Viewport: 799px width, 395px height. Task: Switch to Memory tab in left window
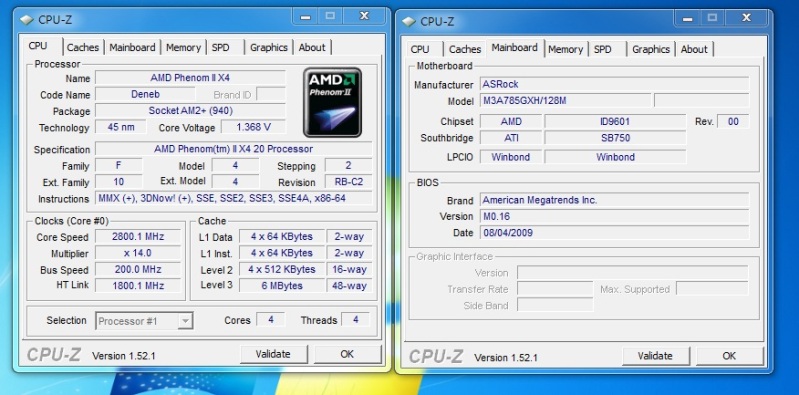(x=183, y=47)
